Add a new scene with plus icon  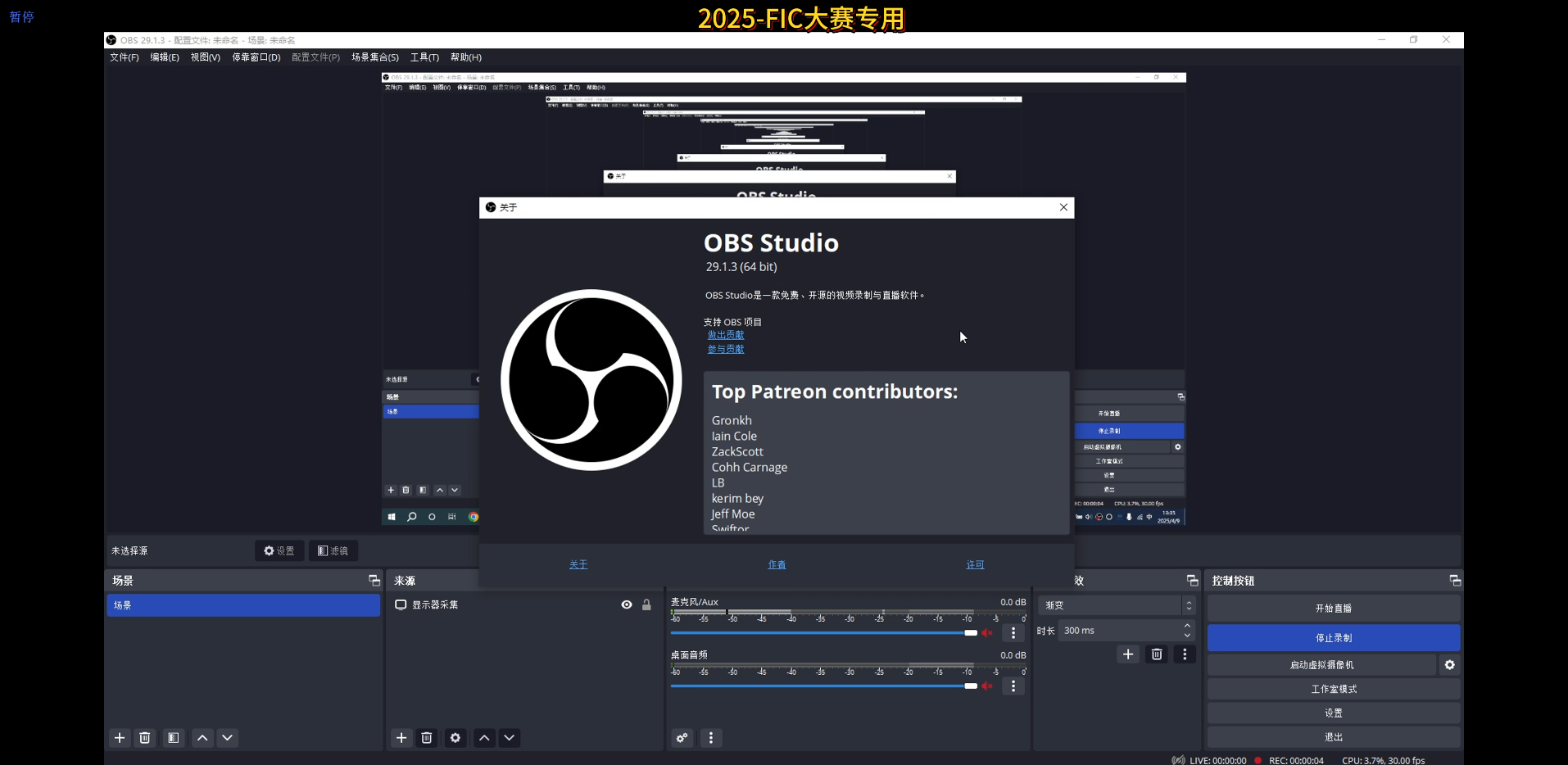(120, 738)
